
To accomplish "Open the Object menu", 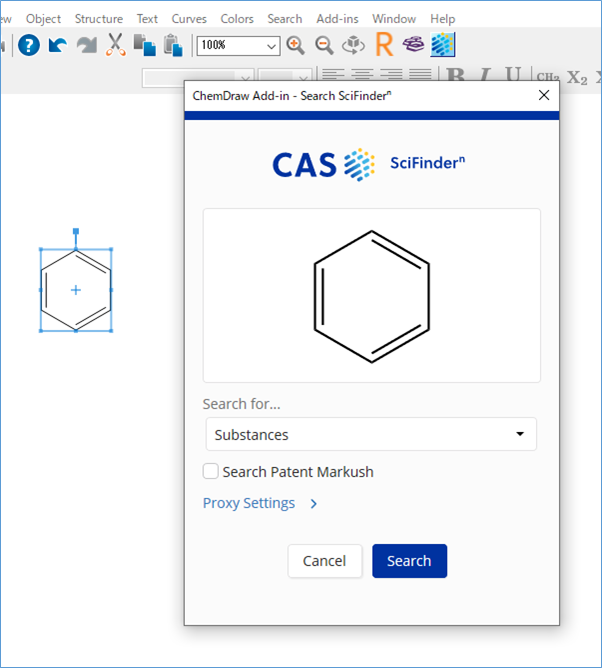I will tap(43, 19).
